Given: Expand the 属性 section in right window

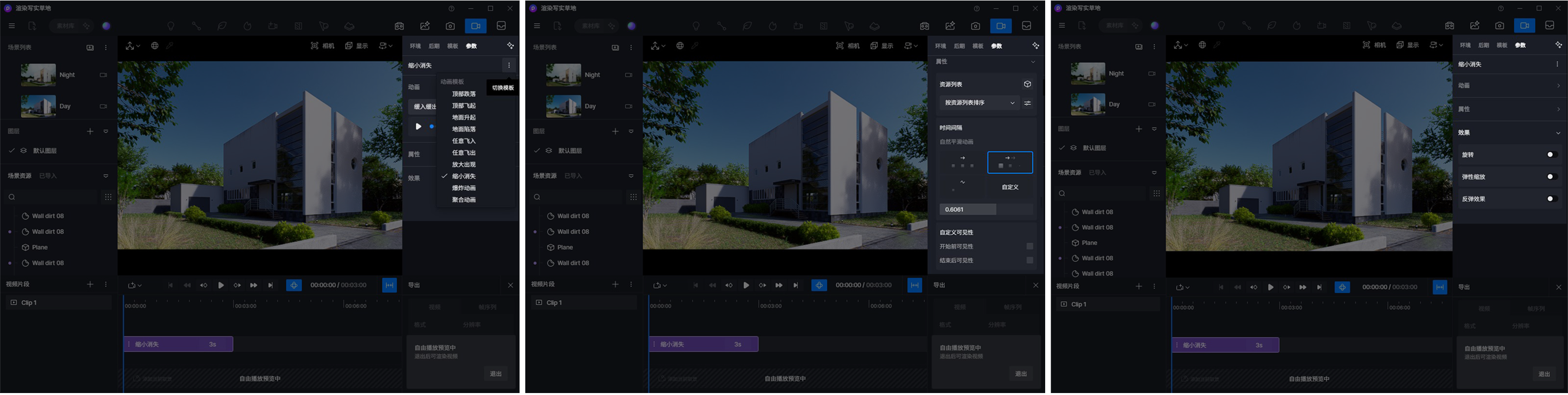Looking at the screenshot, I should click(x=1558, y=110).
